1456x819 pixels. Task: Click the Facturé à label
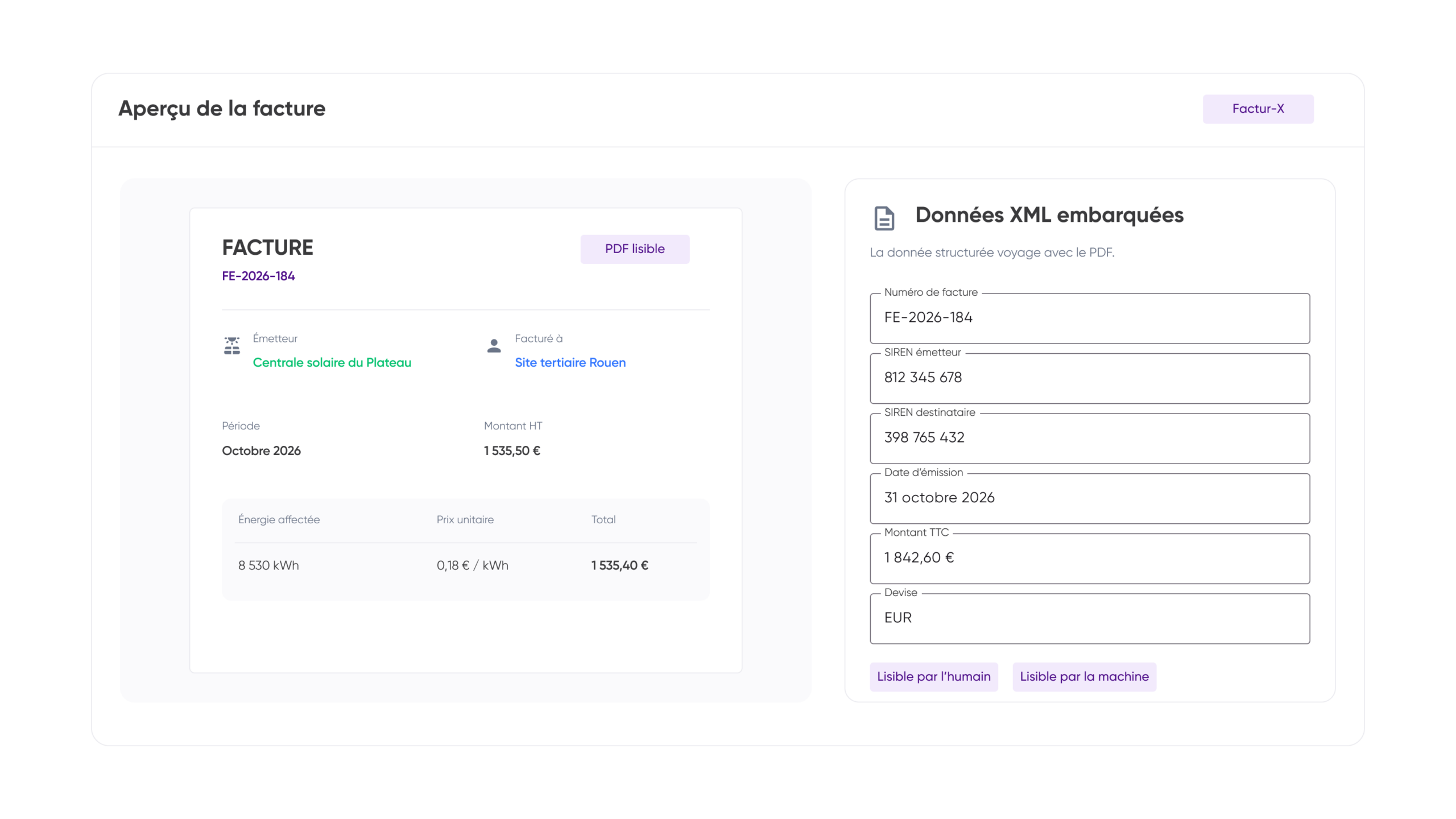(538, 338)
